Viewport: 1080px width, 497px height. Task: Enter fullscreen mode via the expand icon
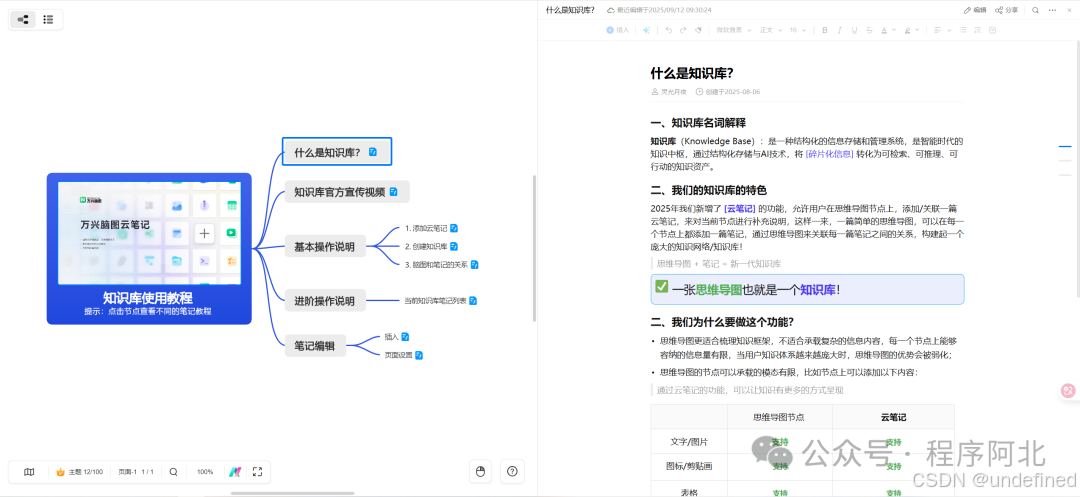click(258, 472)
